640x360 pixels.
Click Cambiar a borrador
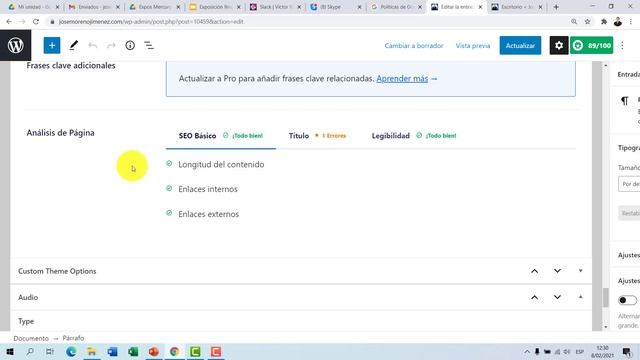click(x=414, y=45)
